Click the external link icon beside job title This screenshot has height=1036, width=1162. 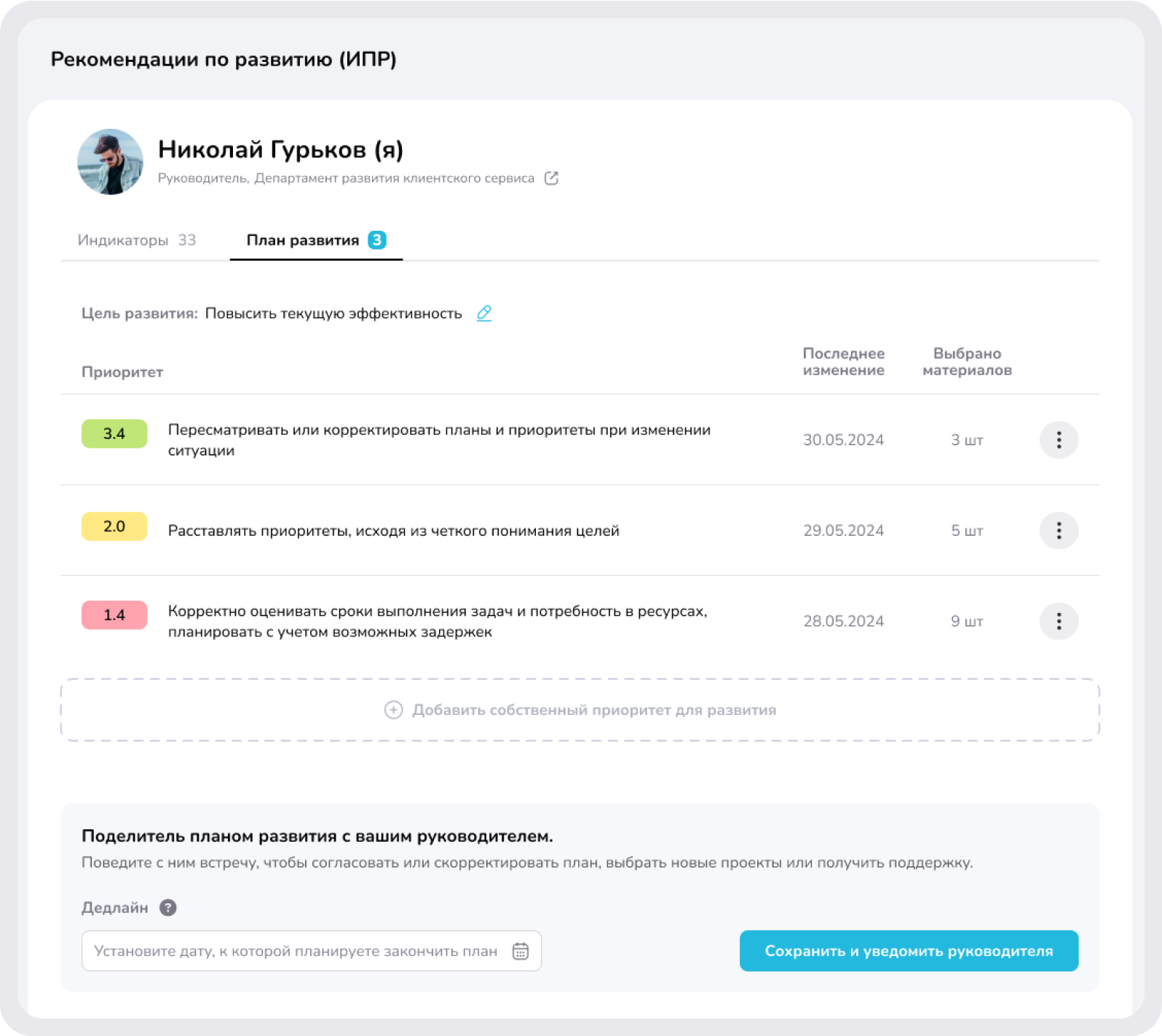click(551, 178)
